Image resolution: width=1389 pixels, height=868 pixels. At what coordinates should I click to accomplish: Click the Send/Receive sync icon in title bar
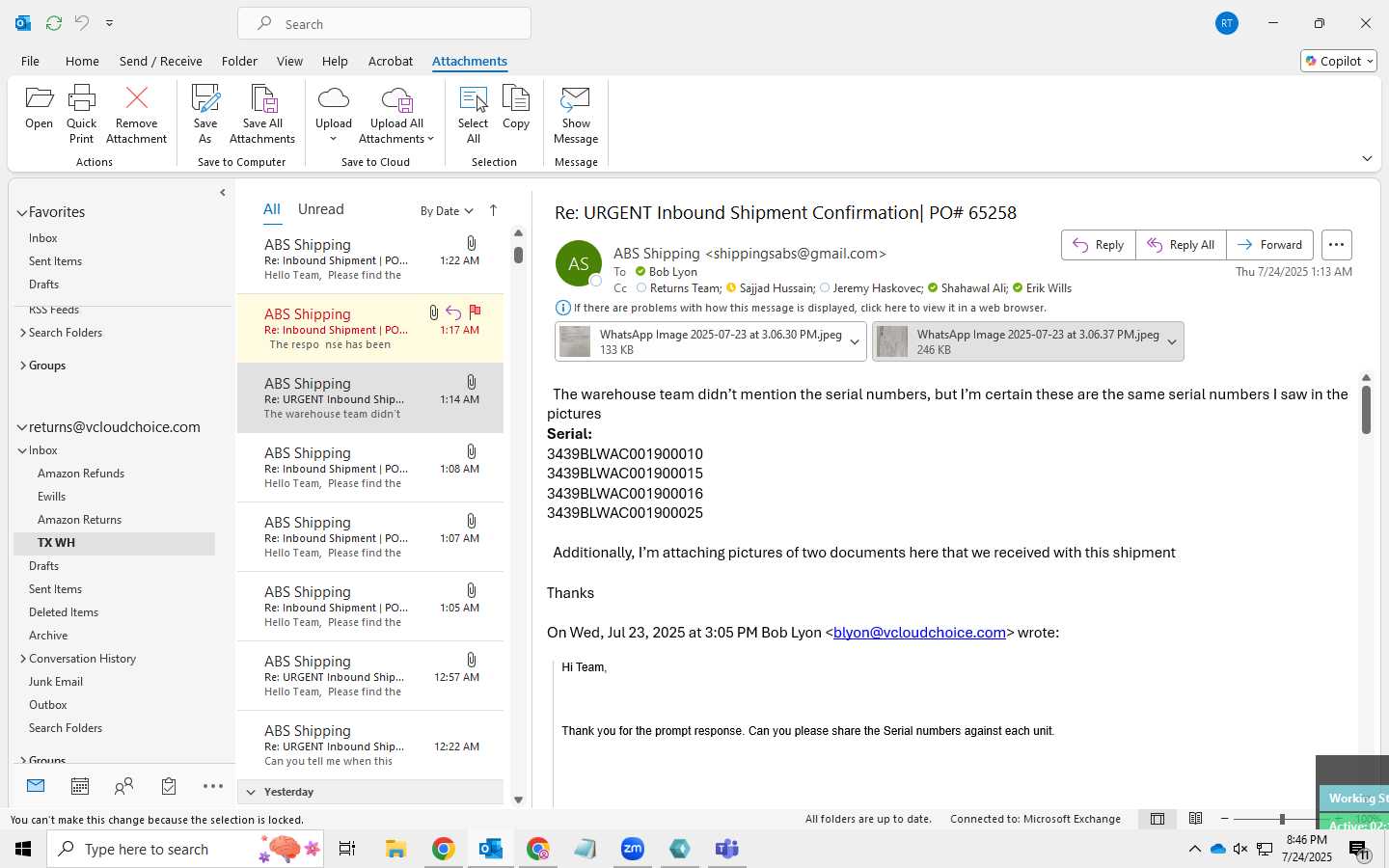coord(54,23)
